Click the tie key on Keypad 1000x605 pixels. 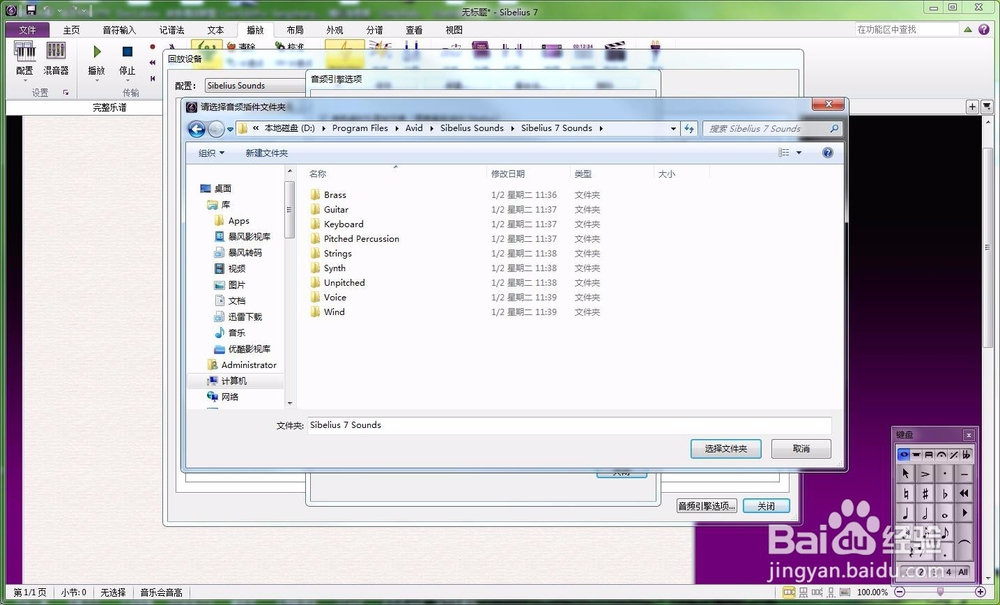(964, 542)
